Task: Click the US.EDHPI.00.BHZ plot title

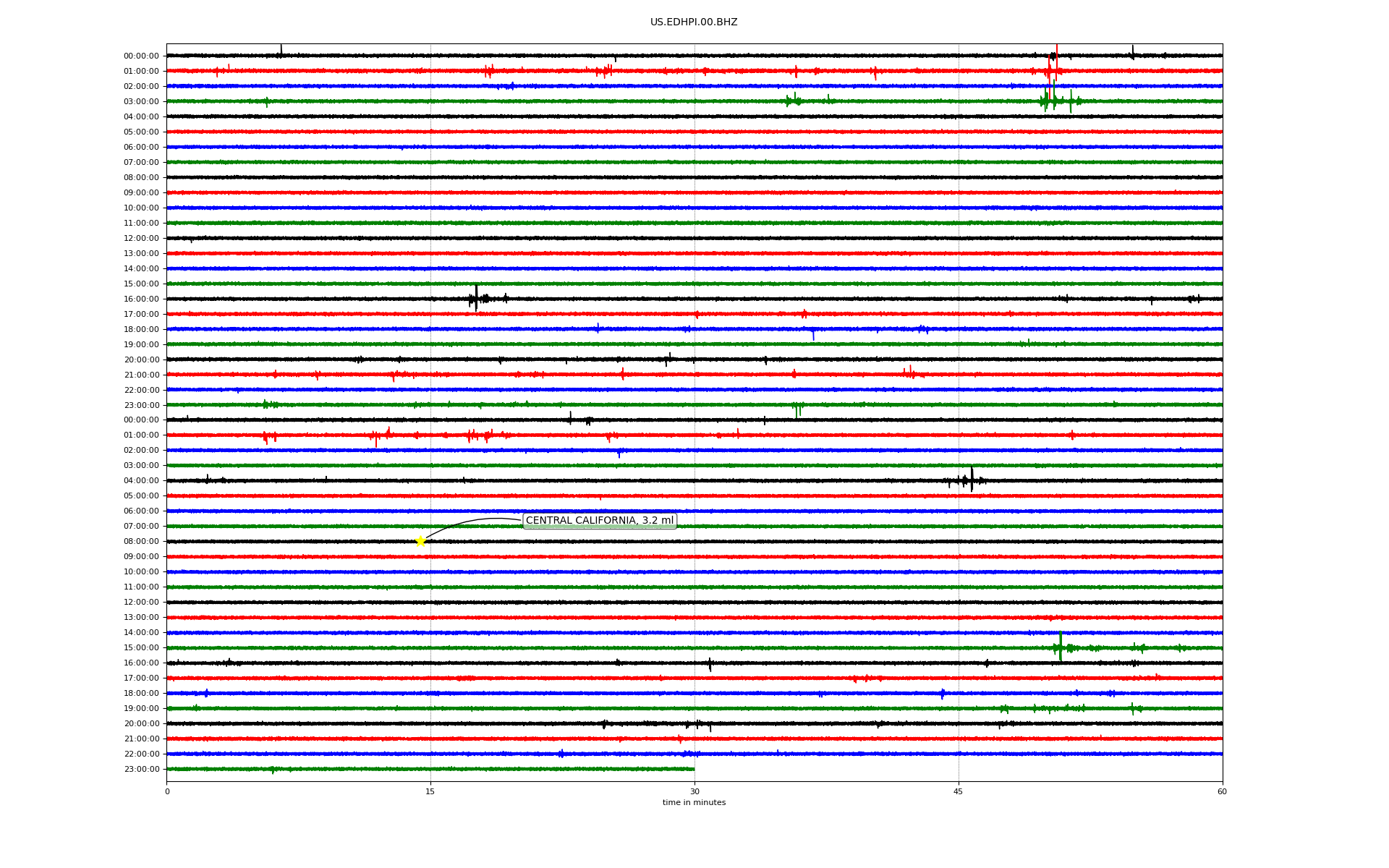Action: (x=694, y=22)
